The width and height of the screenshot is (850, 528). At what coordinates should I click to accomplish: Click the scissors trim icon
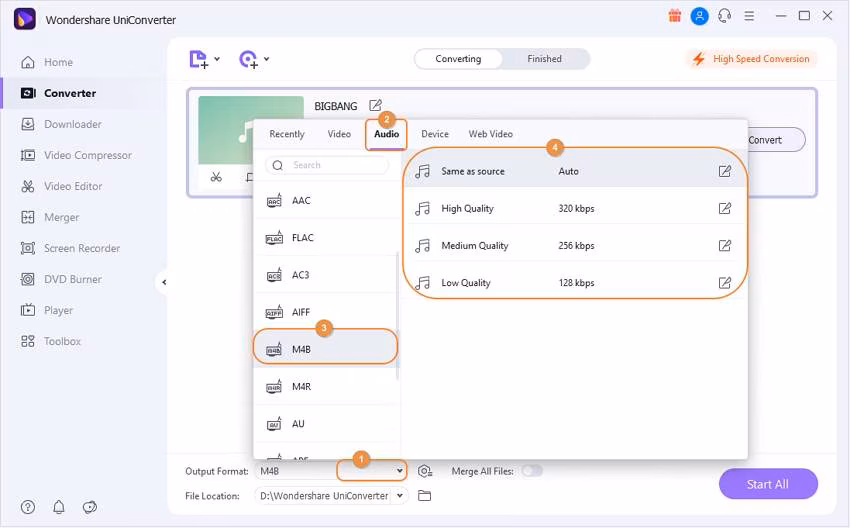click(216, 177)
